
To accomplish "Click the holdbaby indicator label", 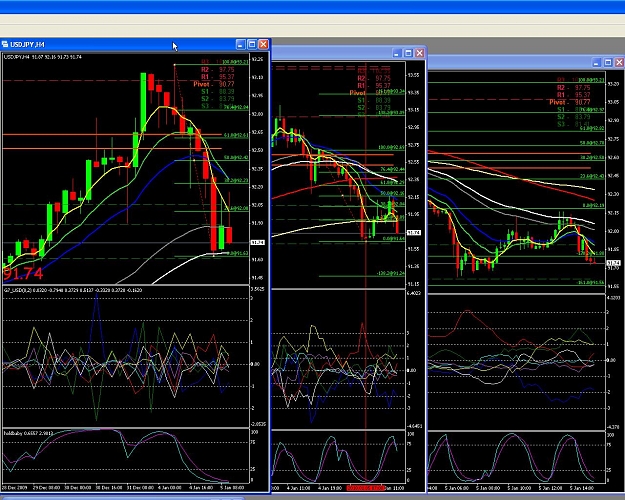I will point(28,433).
